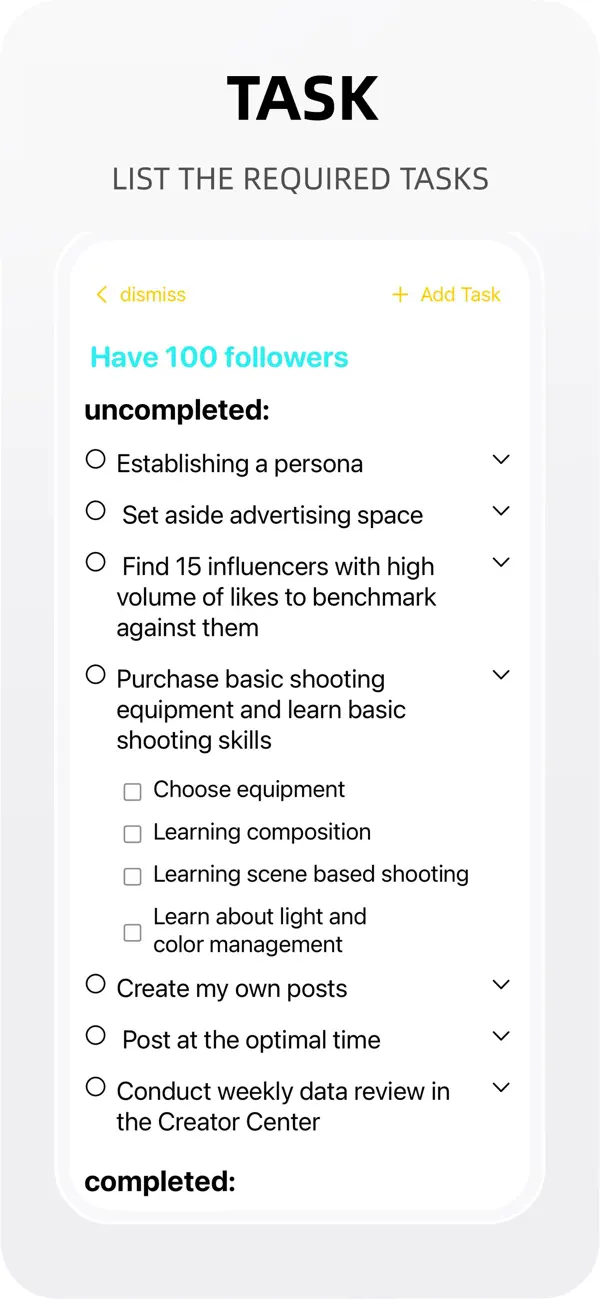Click the Add Task button text
The image size is (600, 1299).
tap(460, 294)
